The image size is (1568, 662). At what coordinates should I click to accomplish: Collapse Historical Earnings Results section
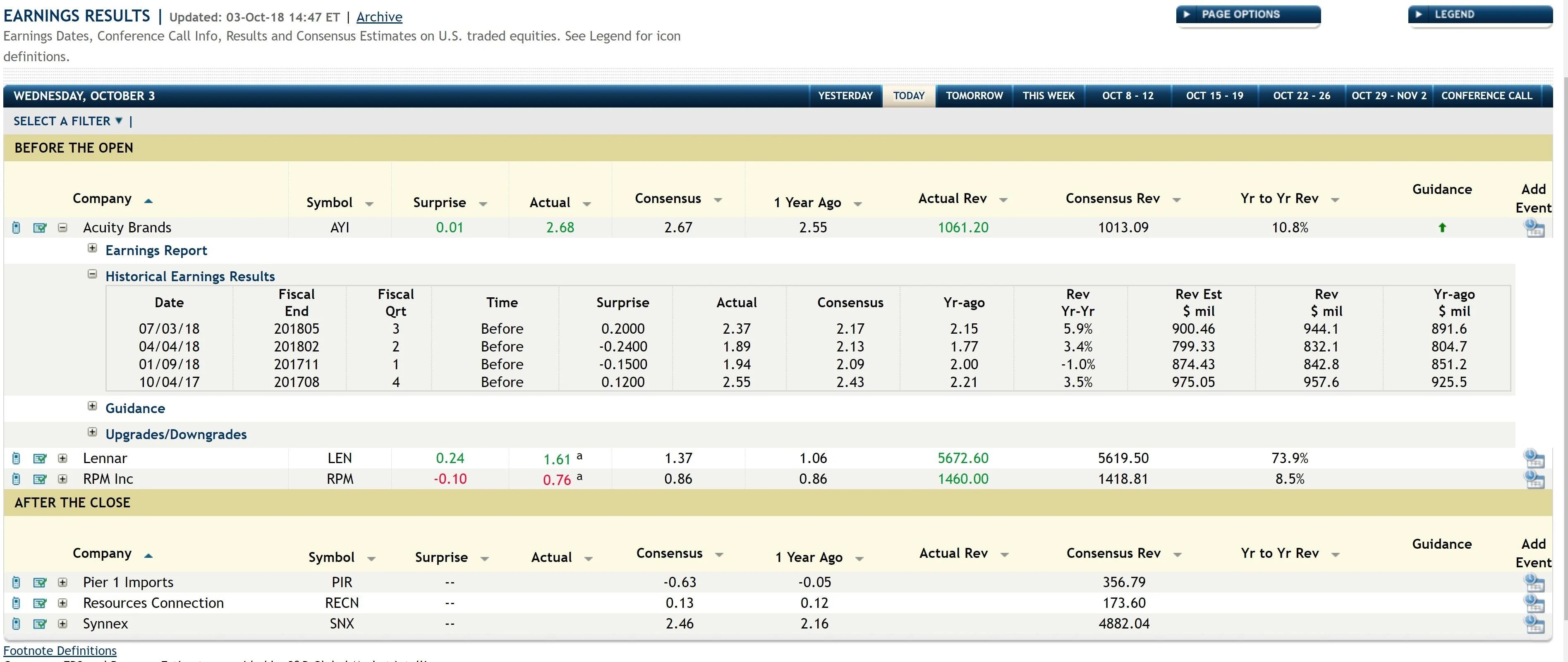pyautogui.click(x=93, y=275)
